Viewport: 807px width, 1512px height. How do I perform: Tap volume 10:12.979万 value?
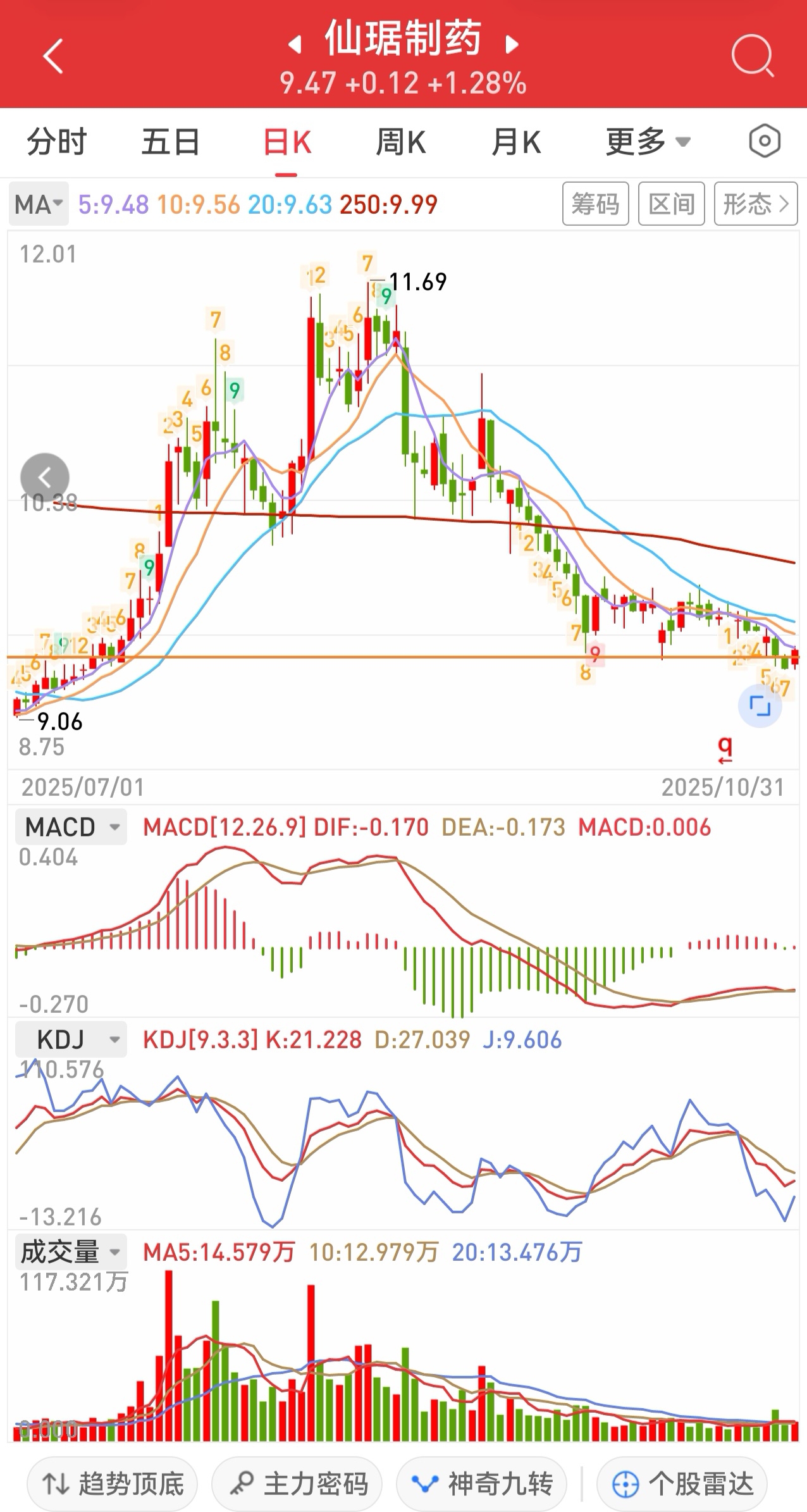click(373, 1252)
